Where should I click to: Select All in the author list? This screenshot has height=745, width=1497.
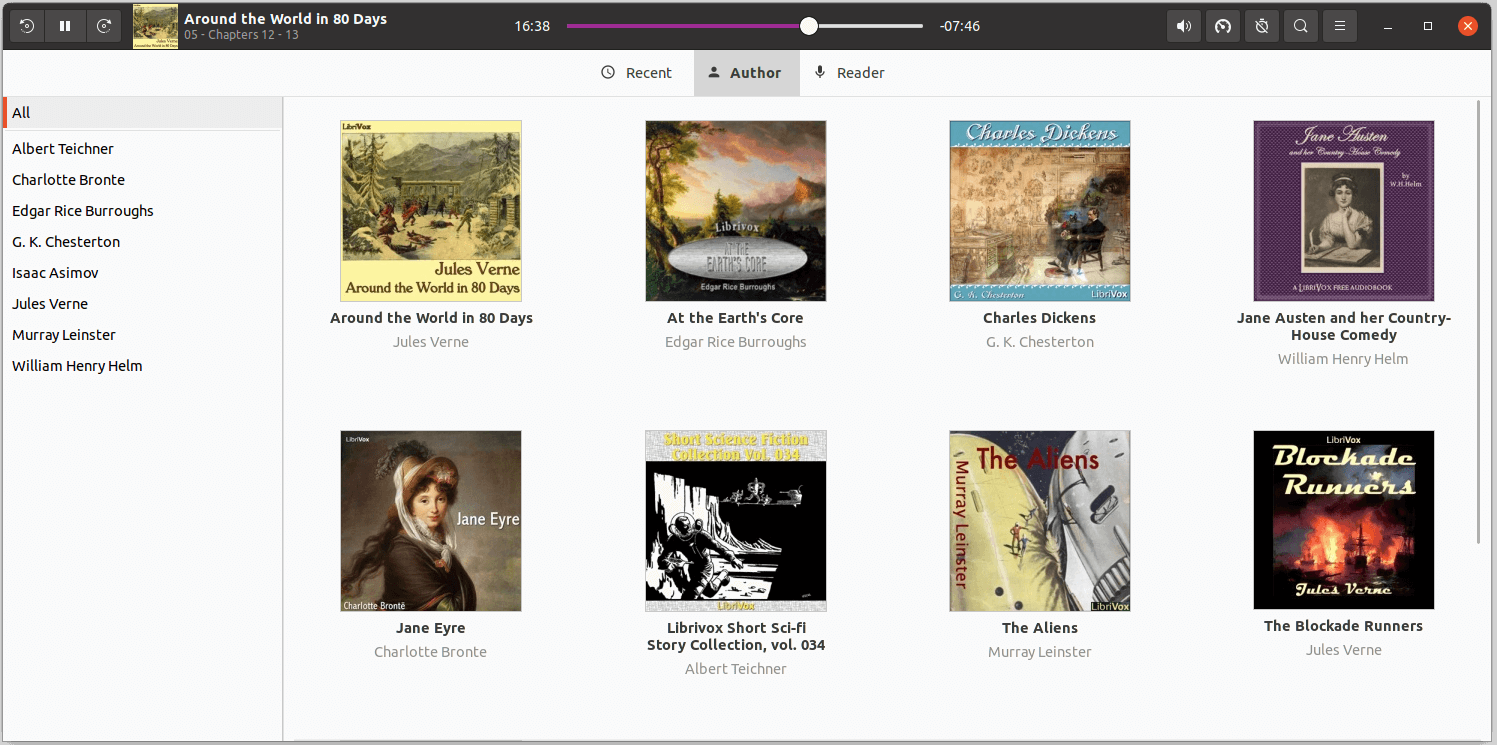143,113
